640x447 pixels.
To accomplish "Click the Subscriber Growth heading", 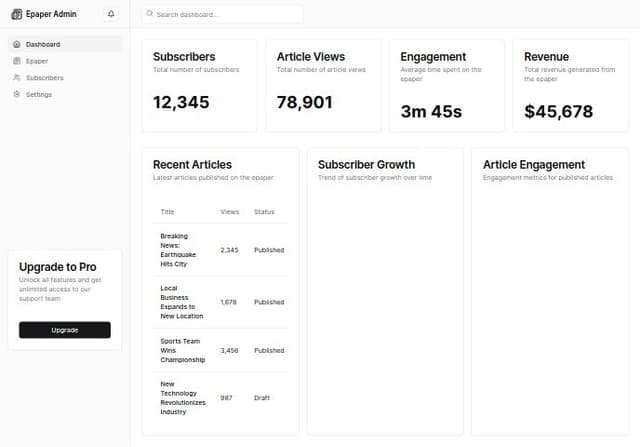I will [x=367, y=165].
